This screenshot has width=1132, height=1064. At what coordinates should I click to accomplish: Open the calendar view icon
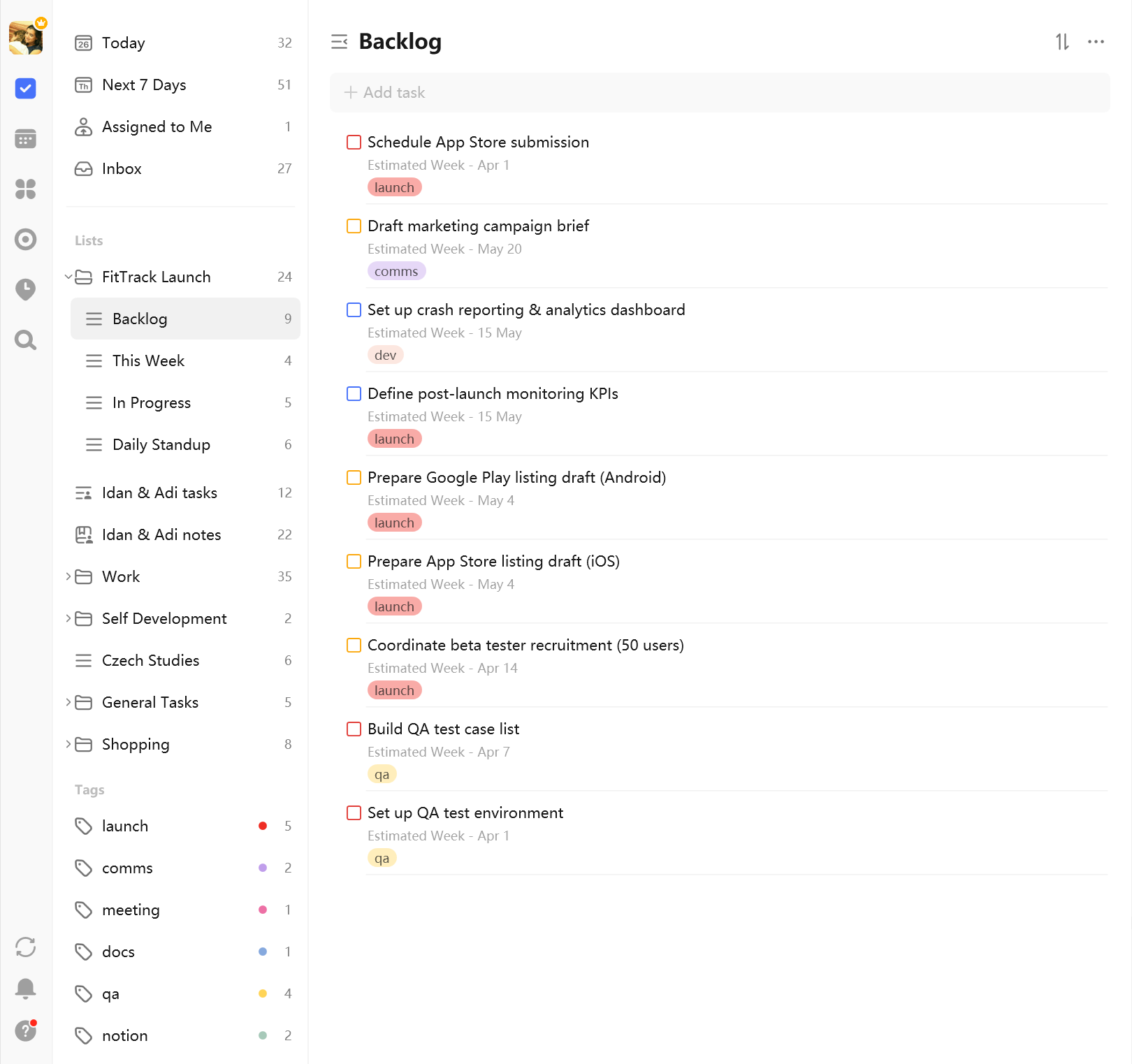(x=26, y=139)
